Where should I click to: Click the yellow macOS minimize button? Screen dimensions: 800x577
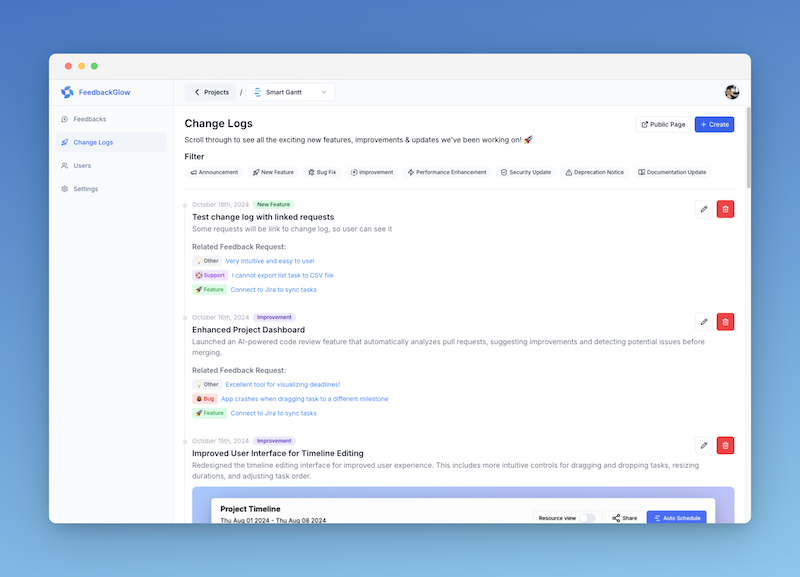(x=81, y=66)
